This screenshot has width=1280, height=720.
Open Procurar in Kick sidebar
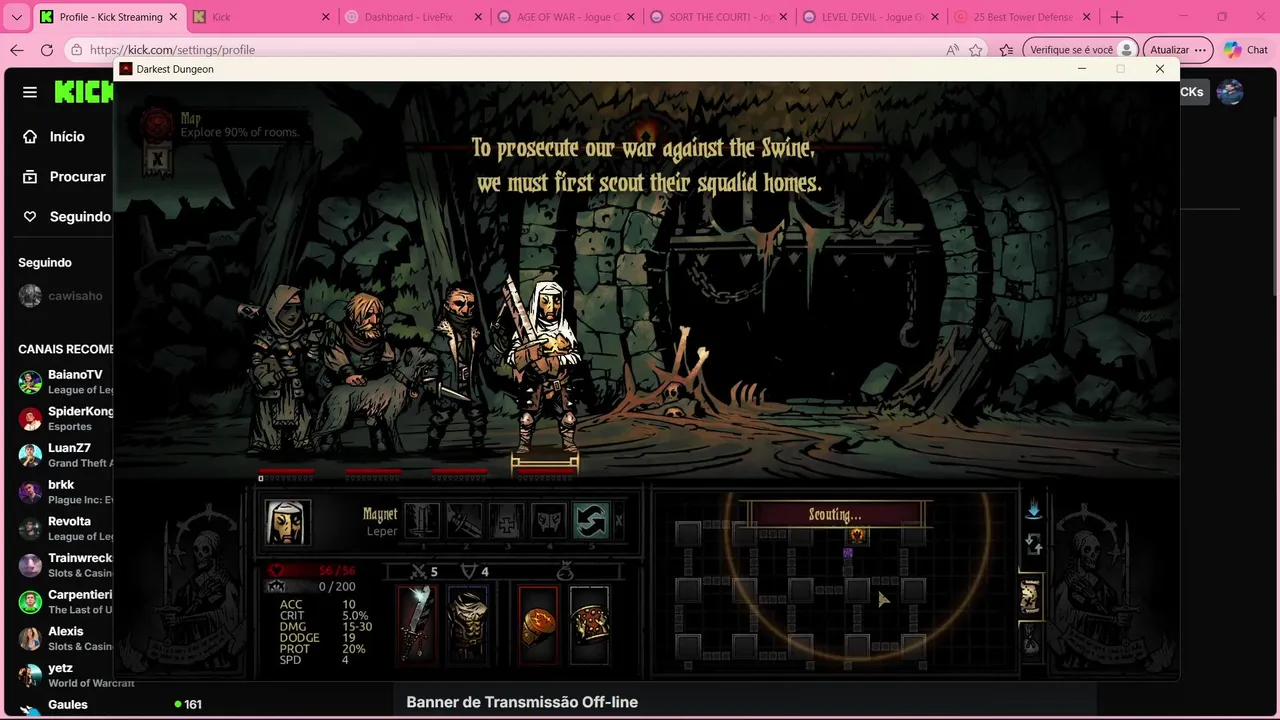coord(64,176)
